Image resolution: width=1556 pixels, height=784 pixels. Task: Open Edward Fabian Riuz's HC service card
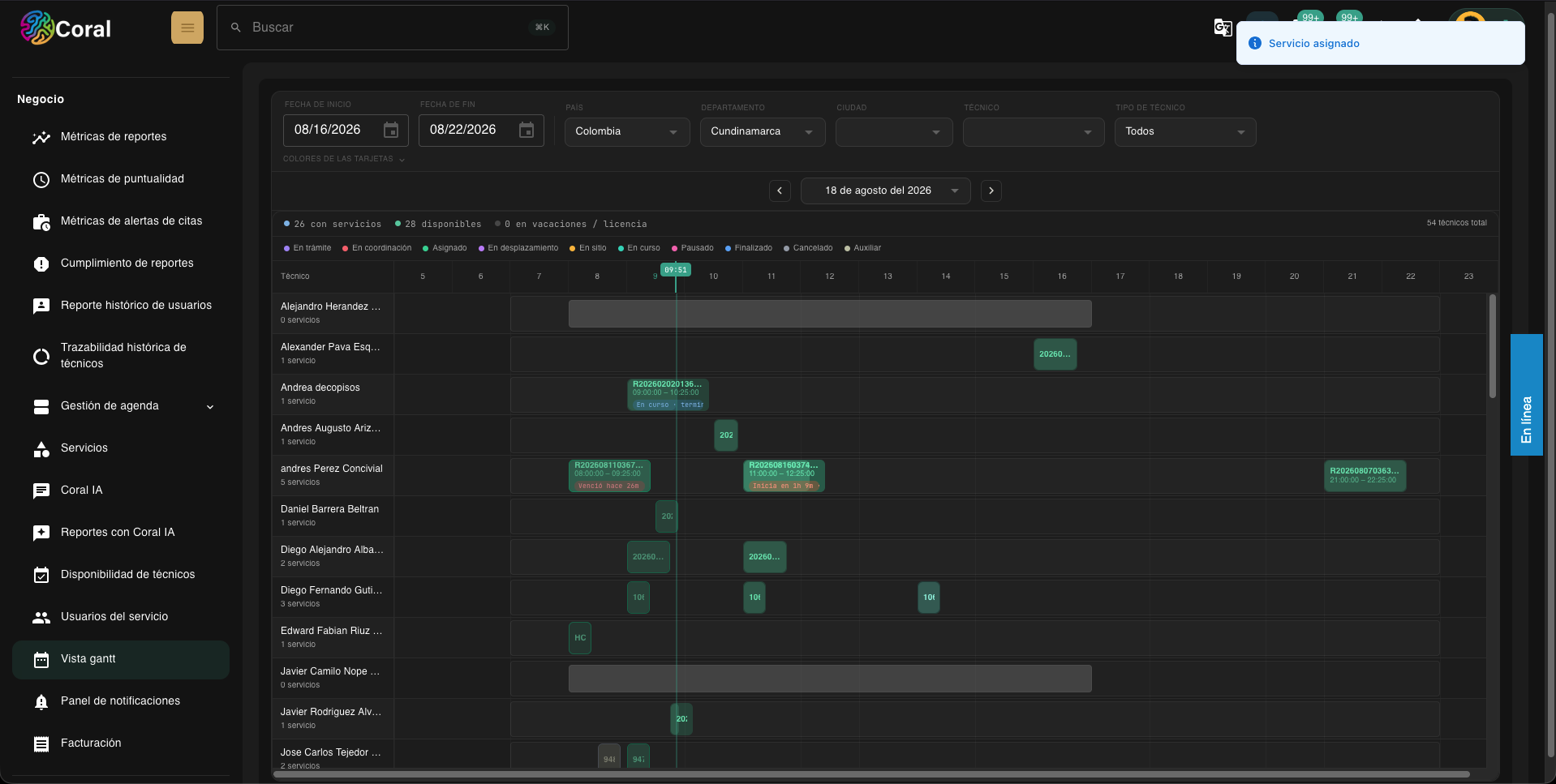click(x=580, y=638)
